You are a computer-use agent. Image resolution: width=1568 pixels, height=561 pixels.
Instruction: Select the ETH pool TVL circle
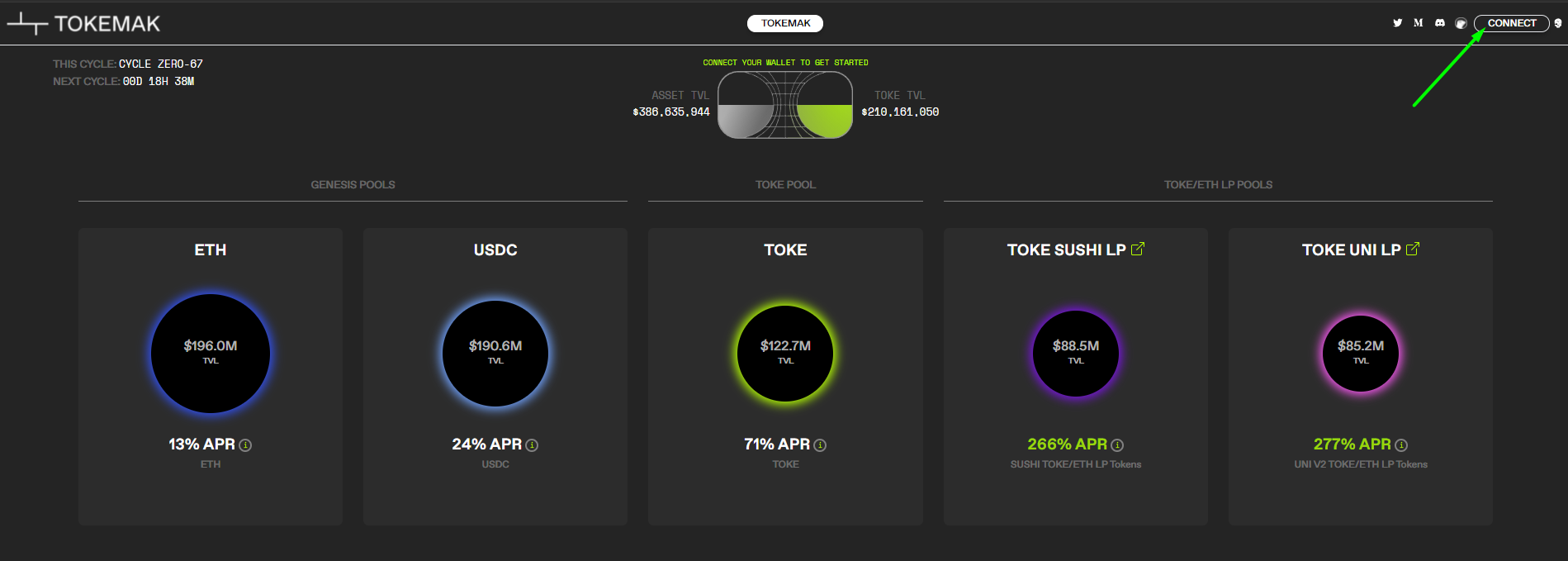211,354
